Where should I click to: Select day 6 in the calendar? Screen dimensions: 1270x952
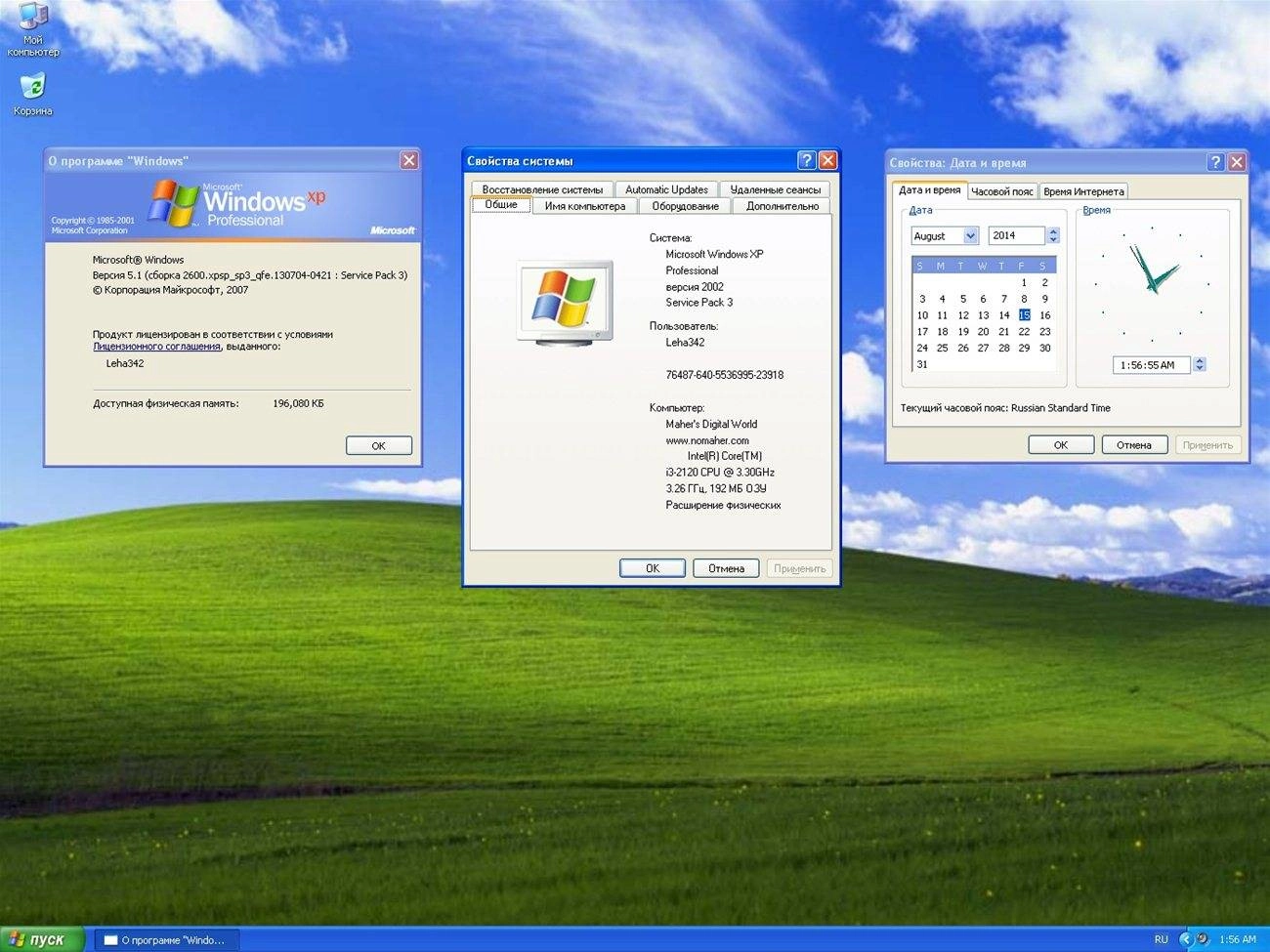(x=983, y=299)
